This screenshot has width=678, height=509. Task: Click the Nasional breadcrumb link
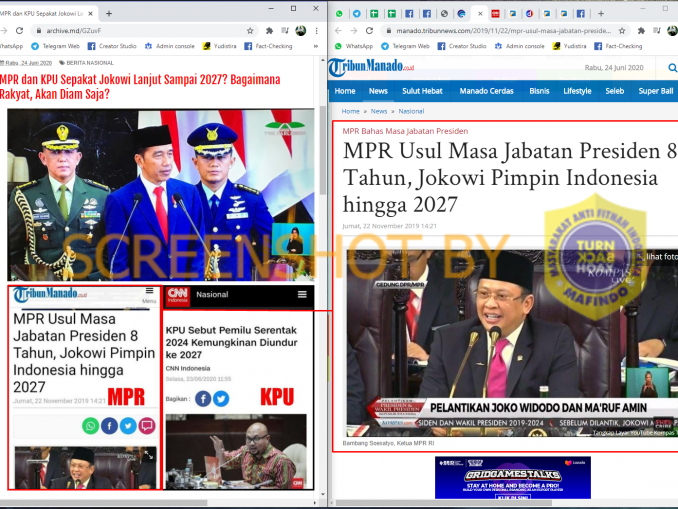pos(411,111)
